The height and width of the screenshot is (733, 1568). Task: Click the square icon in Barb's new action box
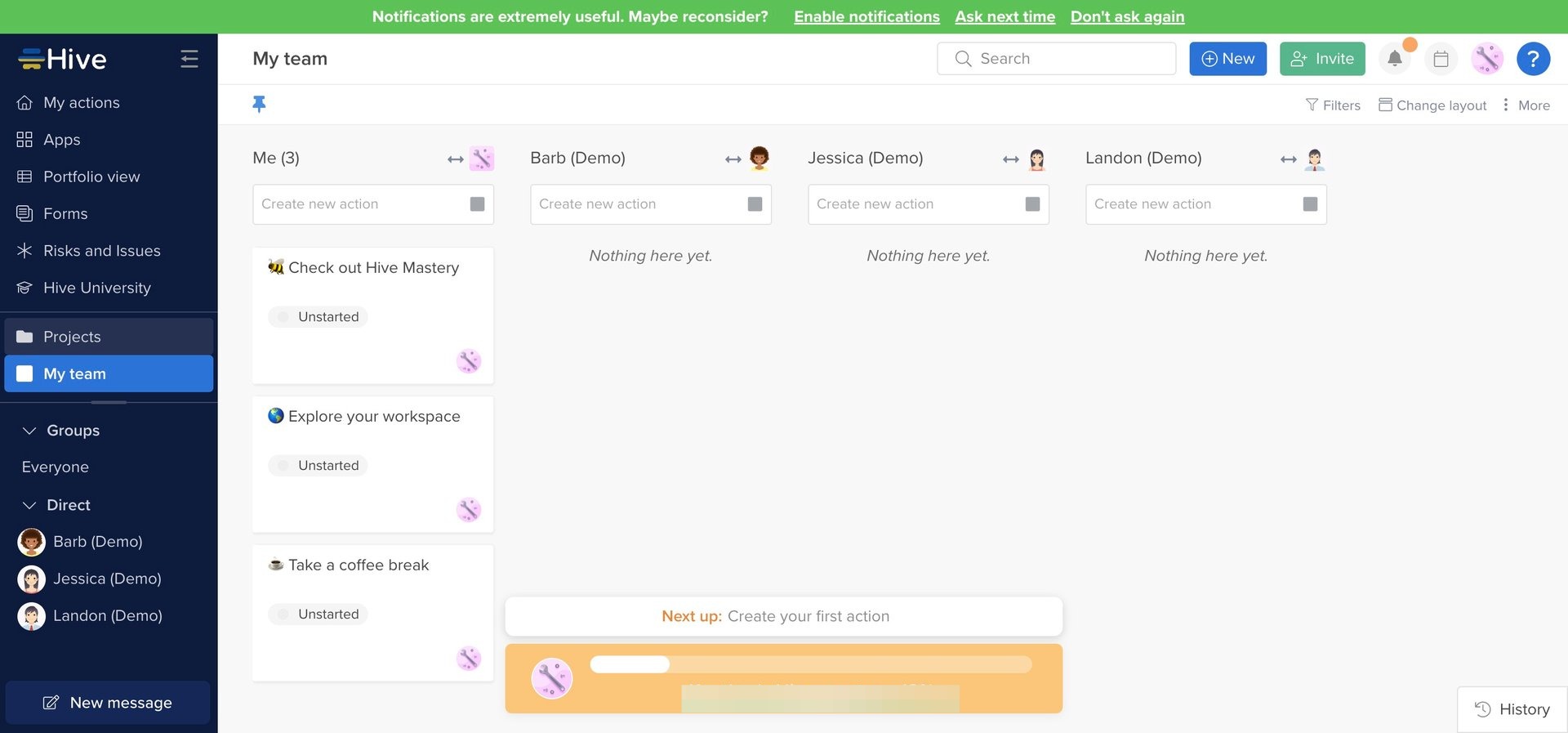tap(755, 204)
